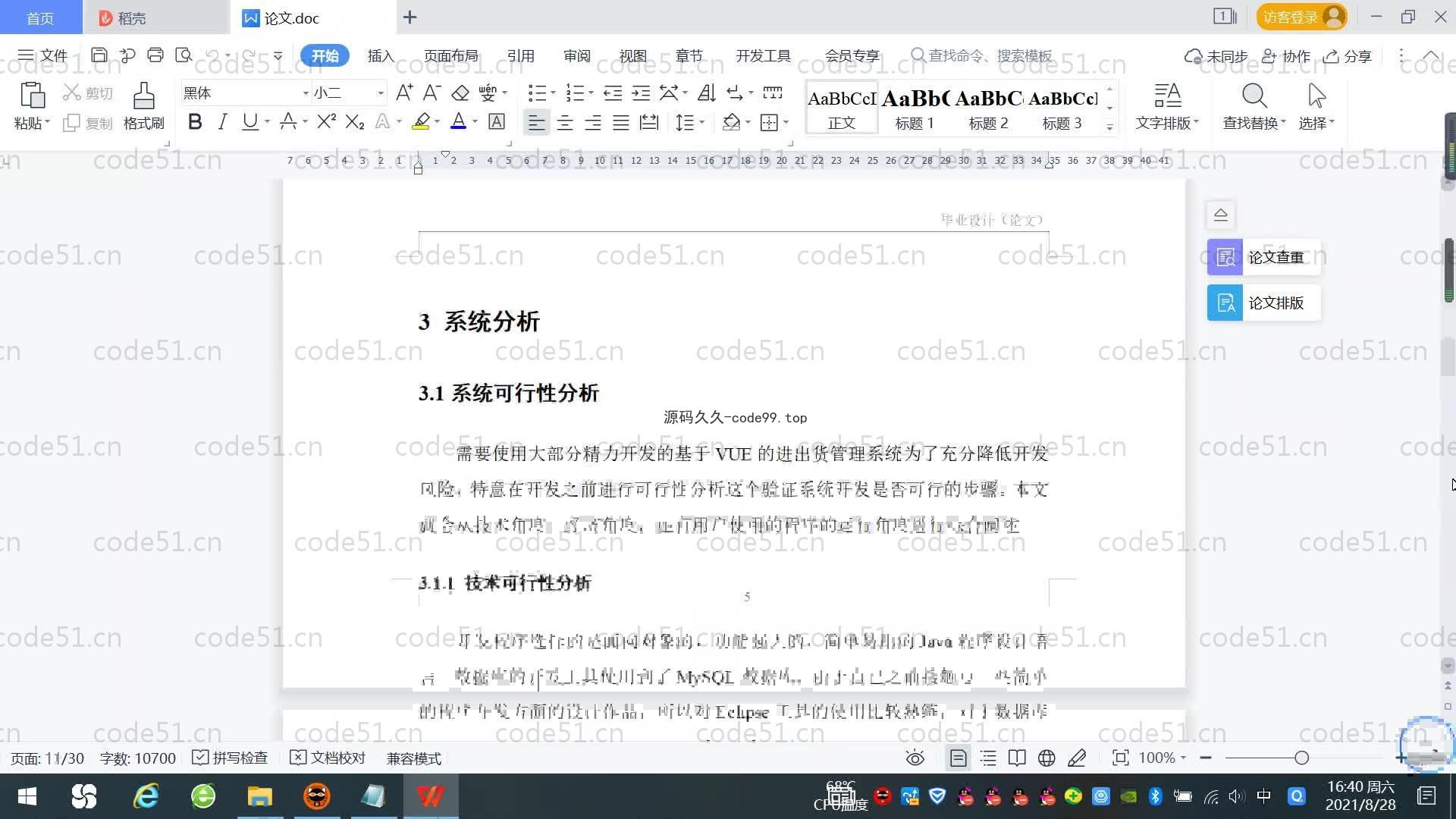1456x819 pixels.
Task: Open the Page Layout ribbon tab
Action: 451,56
